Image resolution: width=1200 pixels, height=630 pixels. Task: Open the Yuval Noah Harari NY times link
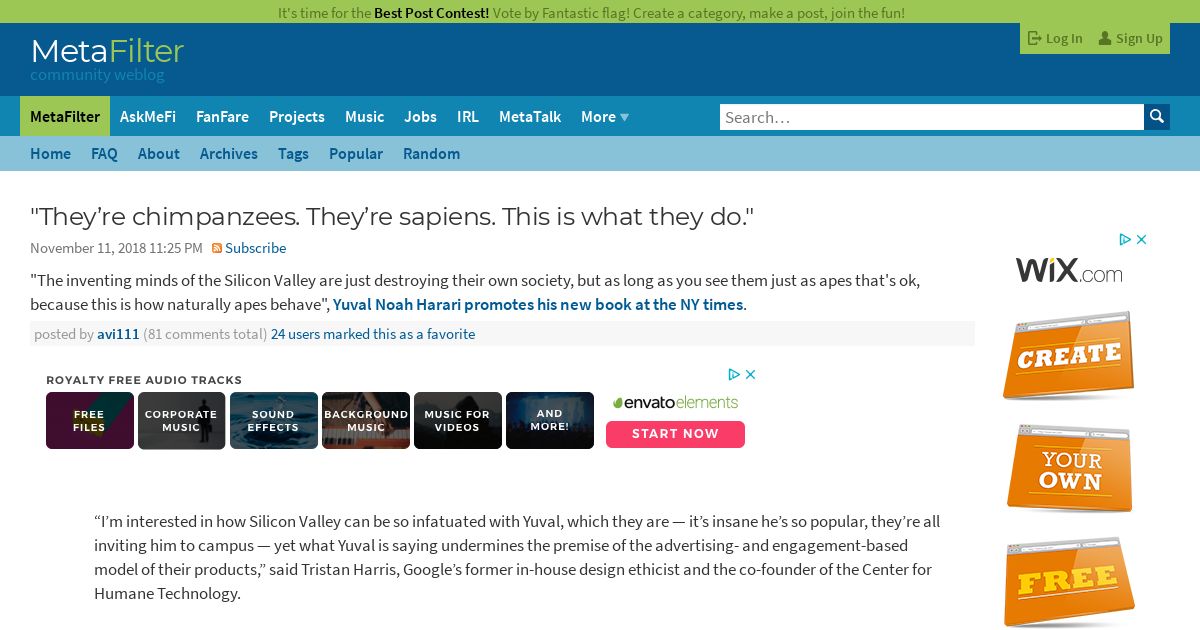point(538,304)
